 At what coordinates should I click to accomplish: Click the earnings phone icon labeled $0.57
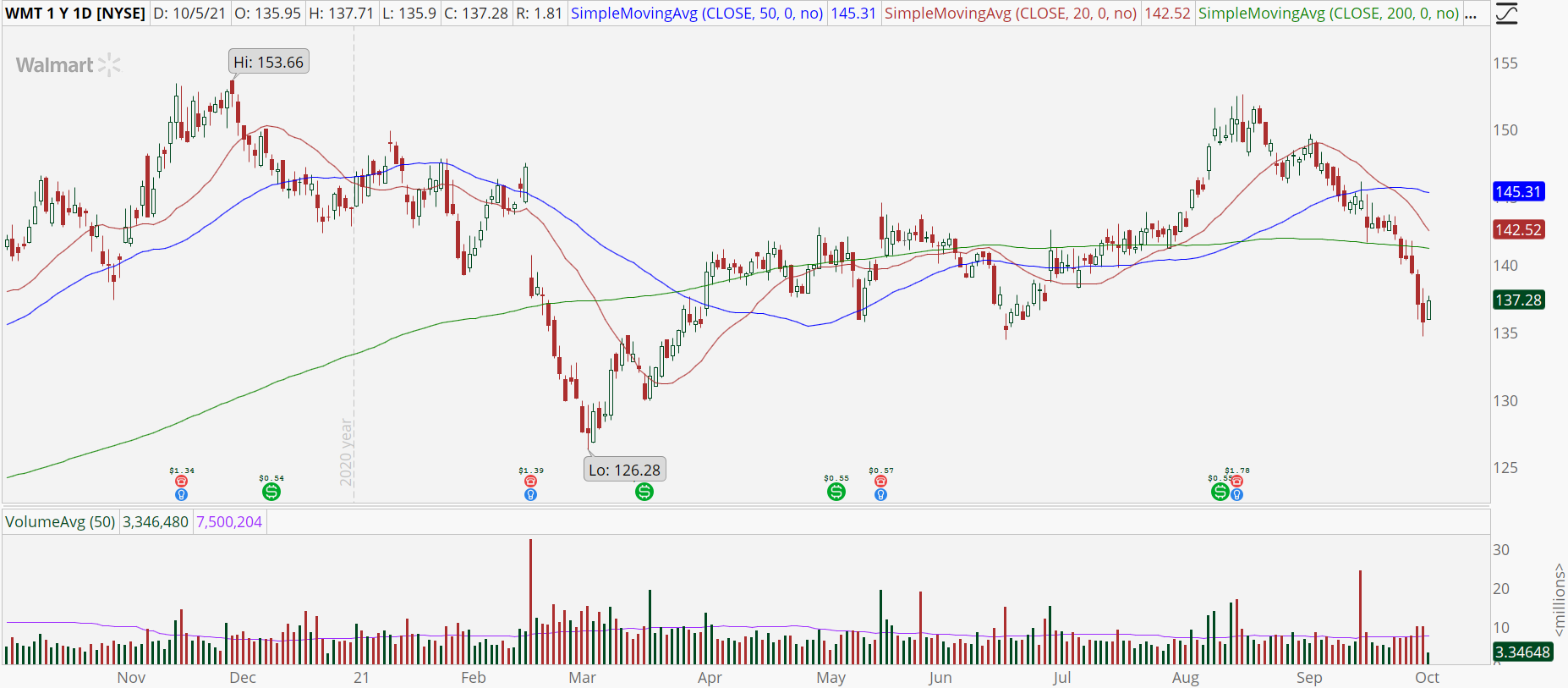(x=880, y=482)
